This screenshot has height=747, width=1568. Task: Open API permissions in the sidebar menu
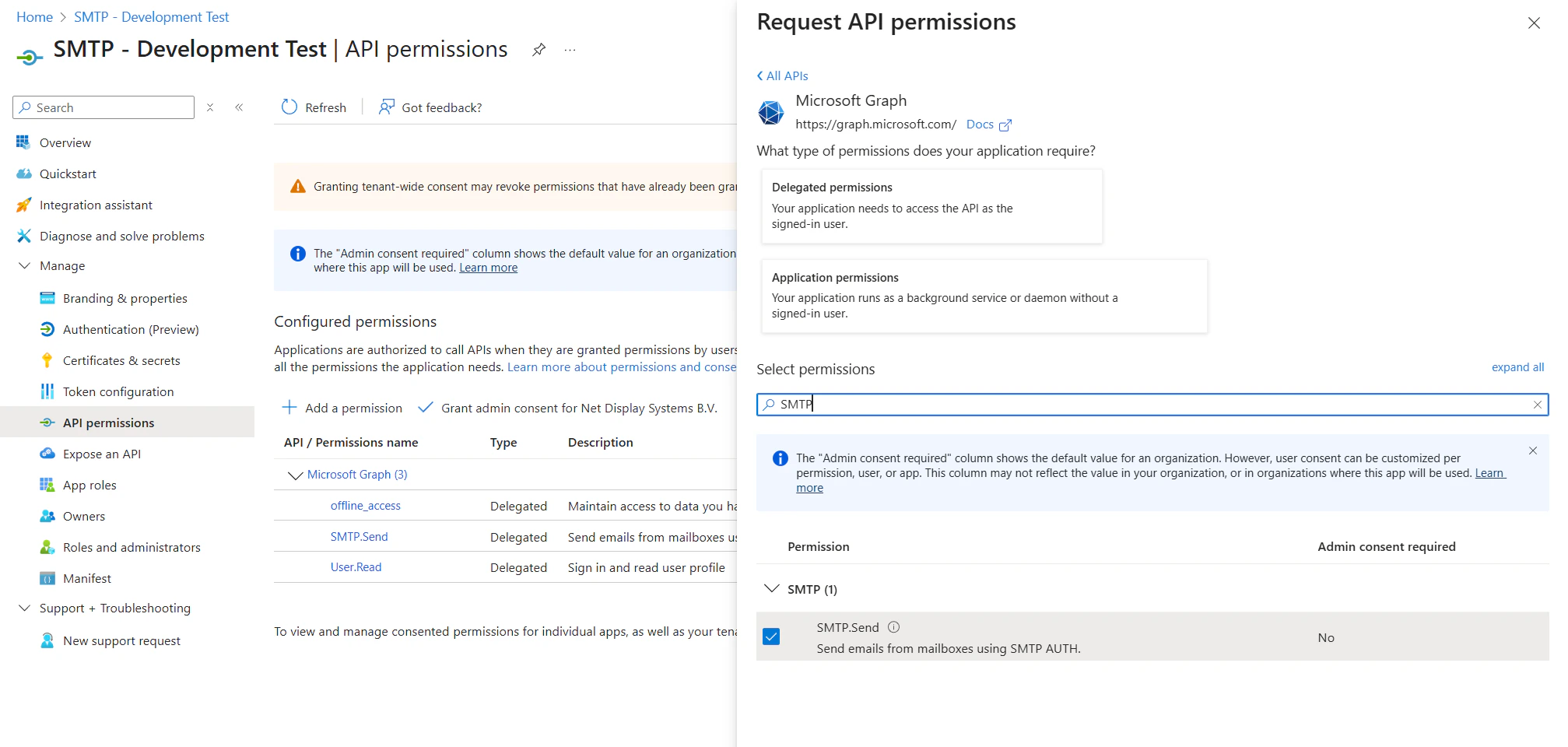tap(128, 423)
